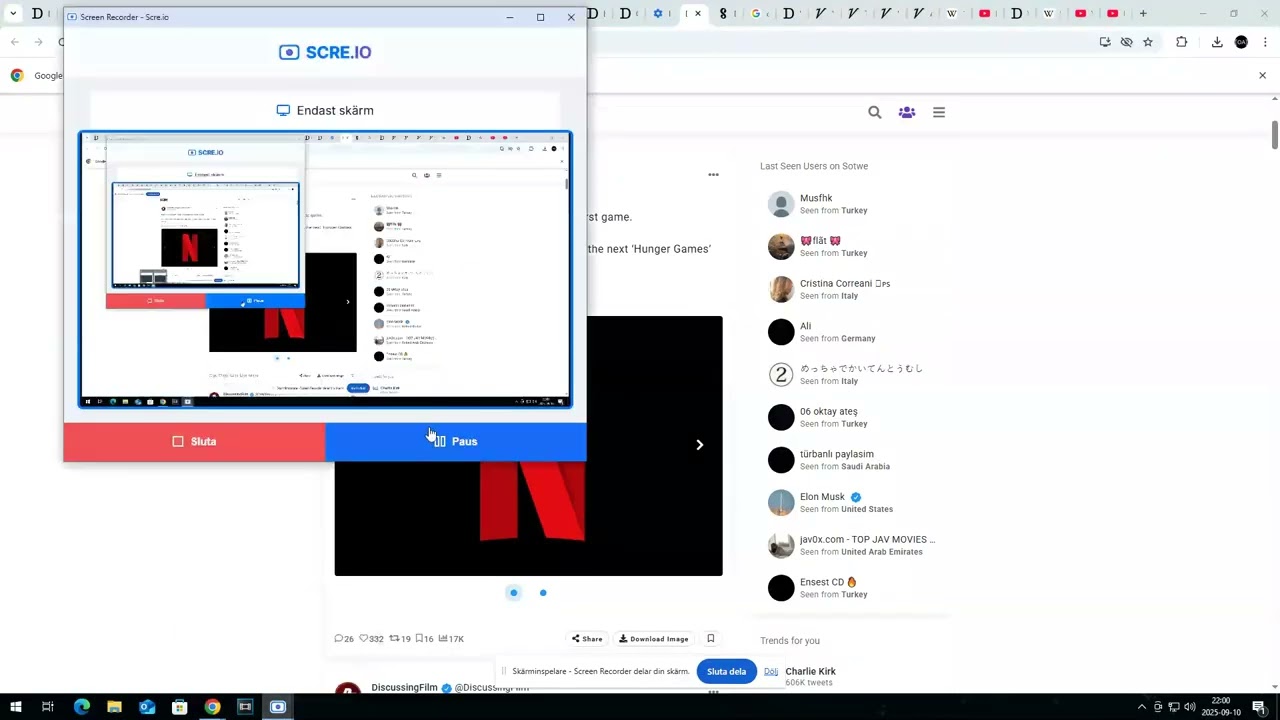
Task: Click the avatar of the user with Japanese name
Action: coord(781,375)
